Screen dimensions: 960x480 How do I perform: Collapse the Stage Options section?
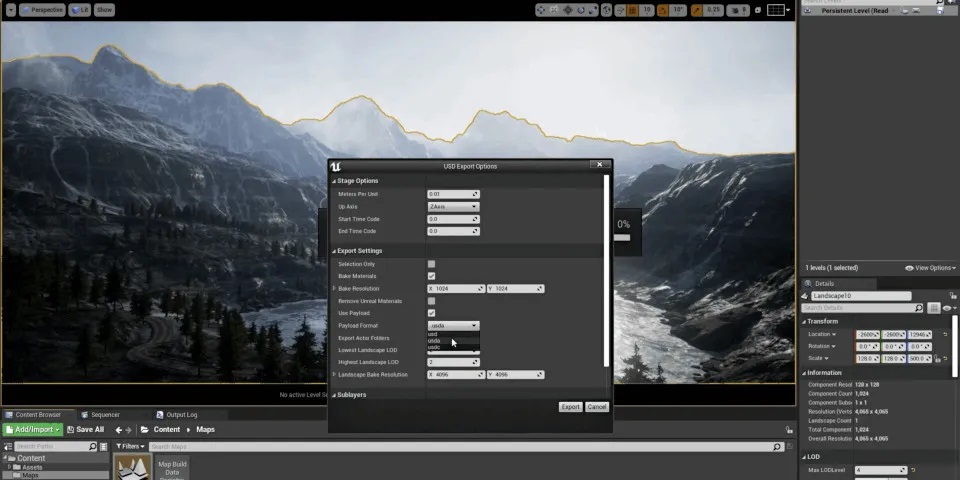point(334,181)
